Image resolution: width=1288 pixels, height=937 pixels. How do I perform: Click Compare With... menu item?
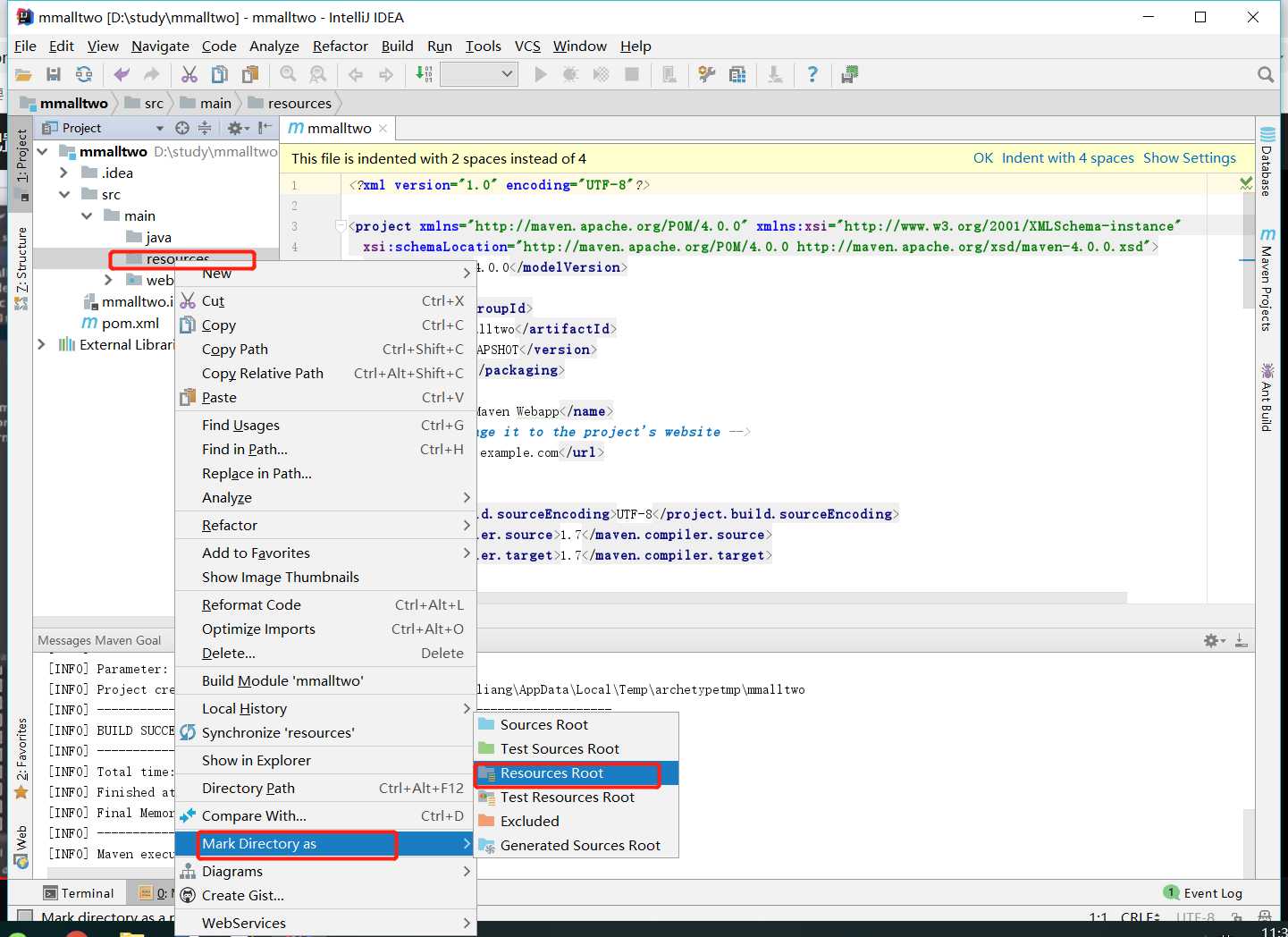pyautogui.click(x=325, y=815)
